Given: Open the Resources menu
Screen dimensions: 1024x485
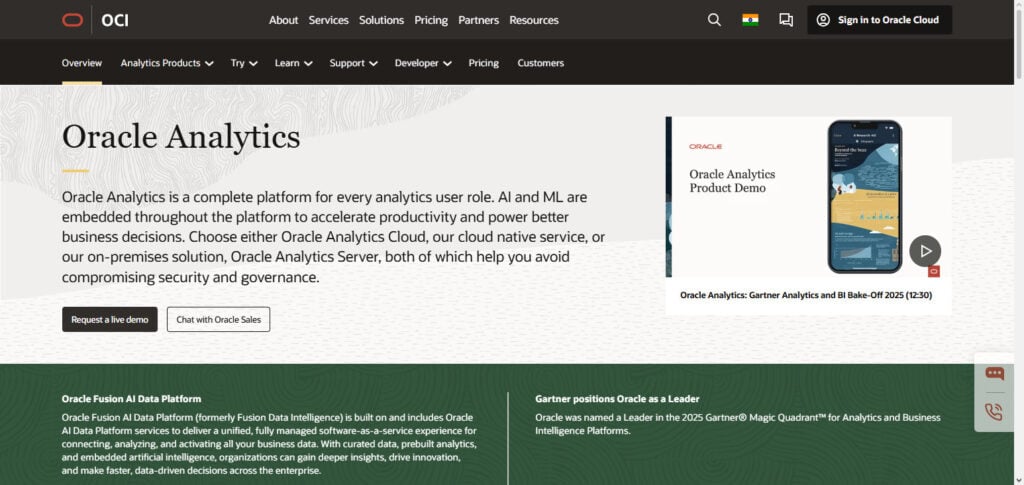Looking at the screenshot, I should 534,20.
